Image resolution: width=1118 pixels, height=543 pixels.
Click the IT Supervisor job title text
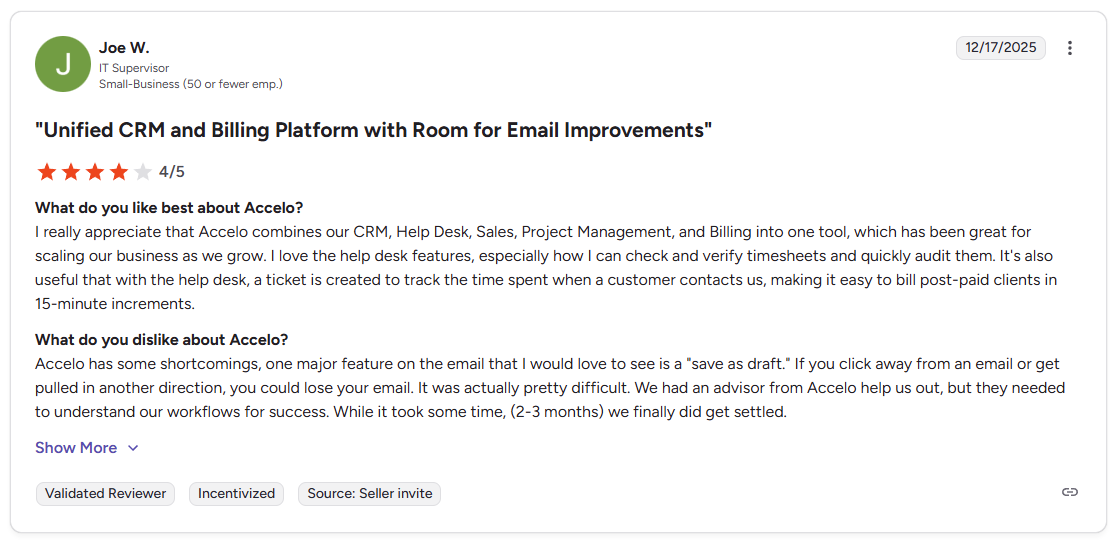pyautogui.click(x=134, y=68)
